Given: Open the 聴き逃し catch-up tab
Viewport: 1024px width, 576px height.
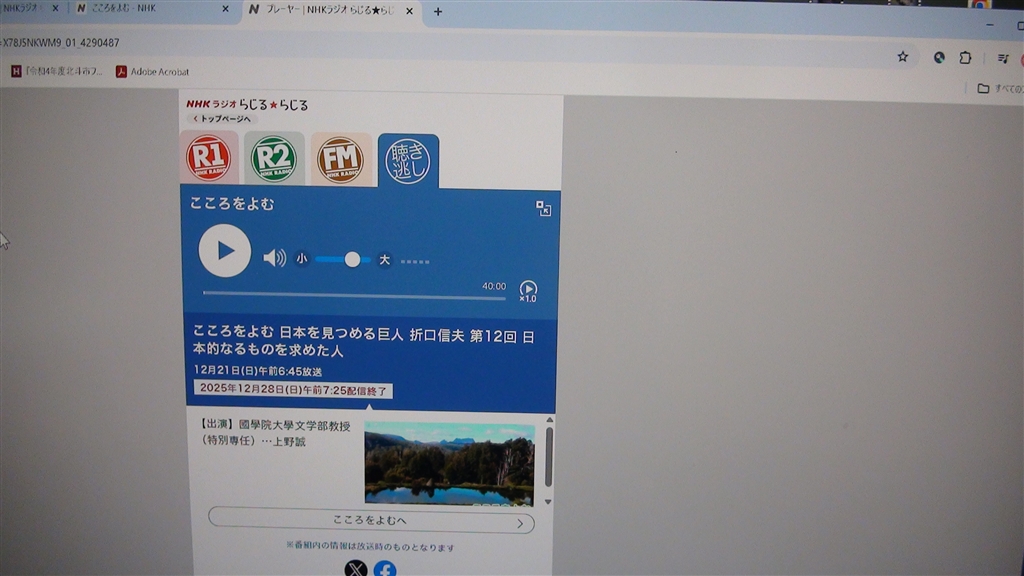Looking at the screenshot, I should (x=408, y=161).
